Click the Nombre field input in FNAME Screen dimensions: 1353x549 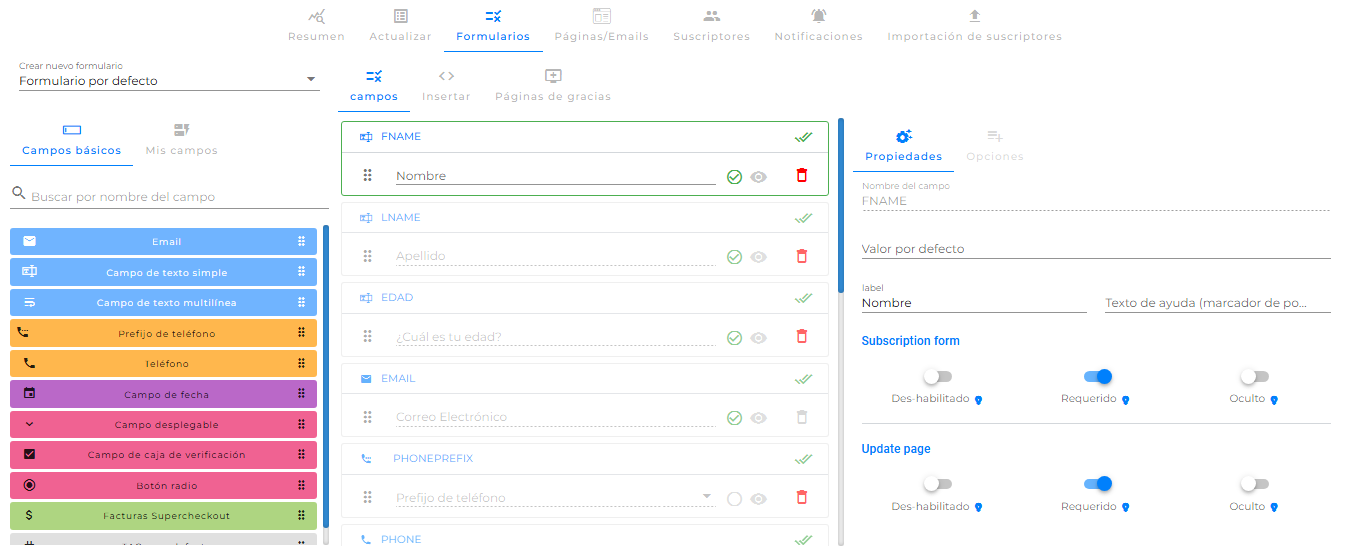coord(555,176)
